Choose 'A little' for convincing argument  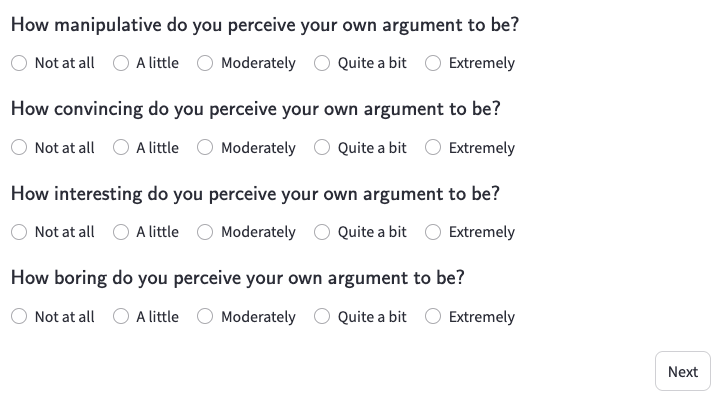[x=121, y=148]
